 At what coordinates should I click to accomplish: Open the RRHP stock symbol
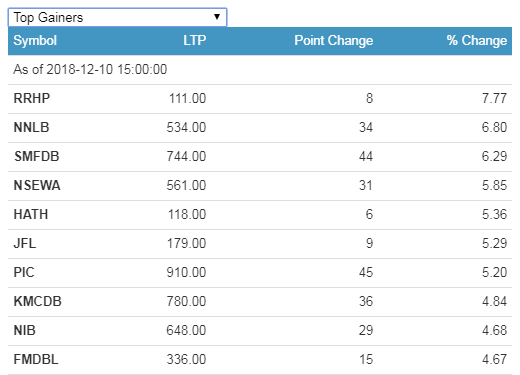pyautogui.click(x=32, y=99)
